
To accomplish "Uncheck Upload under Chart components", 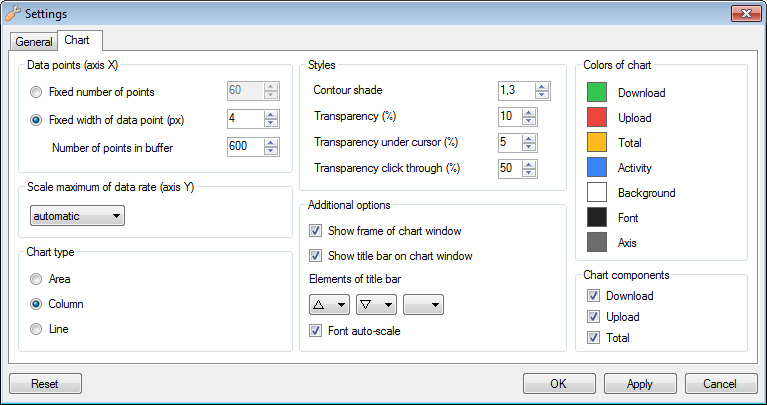I will [593, 317].
